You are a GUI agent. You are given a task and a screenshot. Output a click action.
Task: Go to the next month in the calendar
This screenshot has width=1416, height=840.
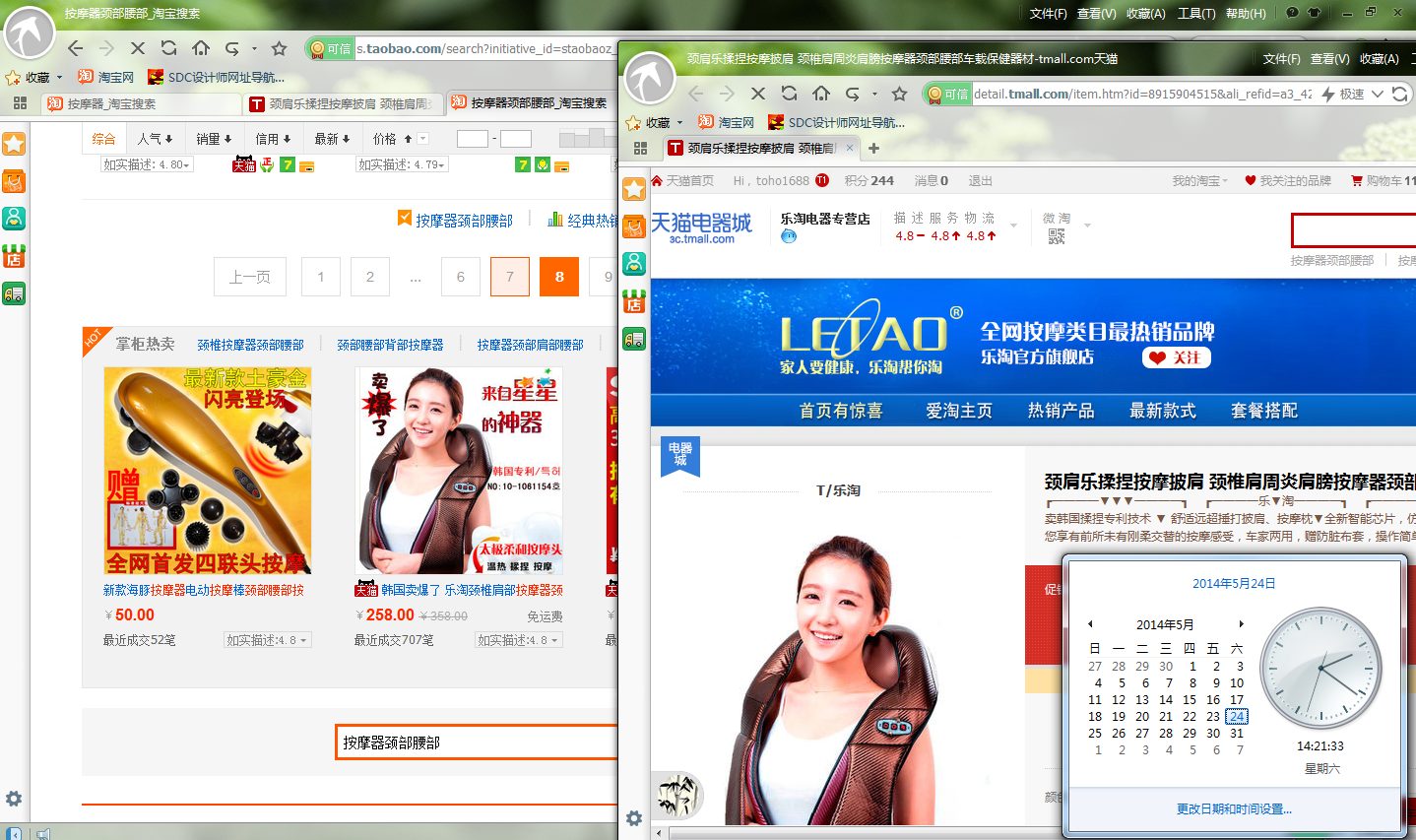click(1241, 624)
